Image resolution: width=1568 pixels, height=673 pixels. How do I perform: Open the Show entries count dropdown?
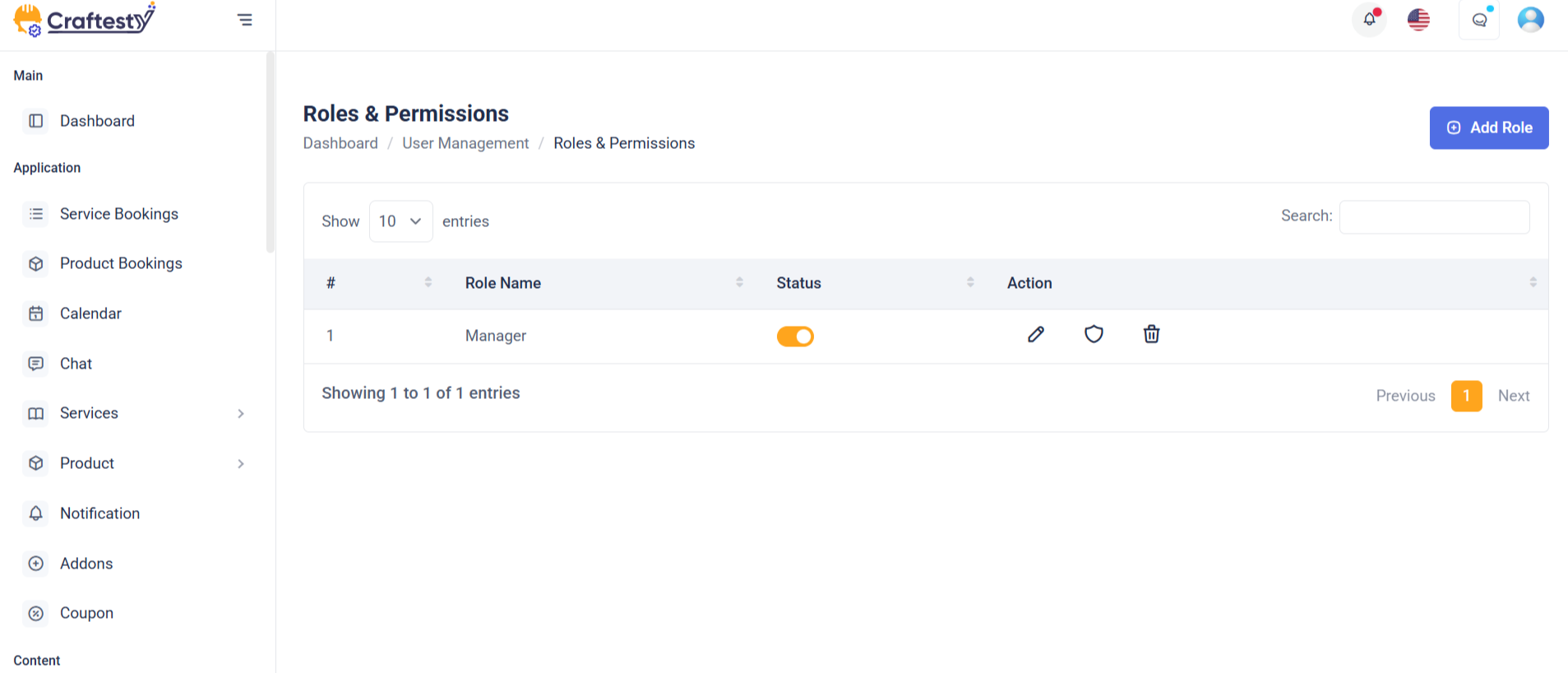click(401, 221)
